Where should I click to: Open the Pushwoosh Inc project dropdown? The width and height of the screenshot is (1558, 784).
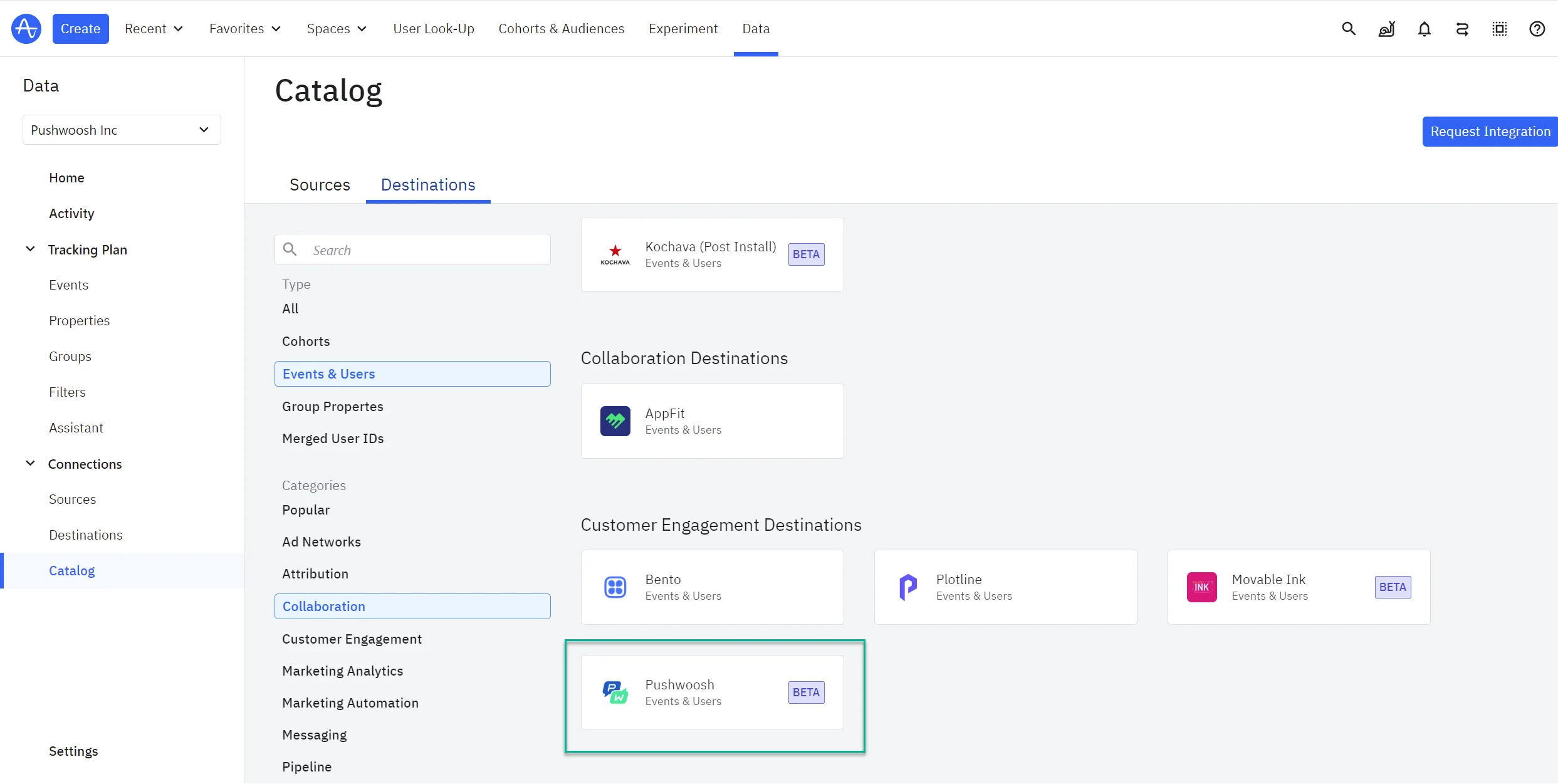[x=122, y=130]
